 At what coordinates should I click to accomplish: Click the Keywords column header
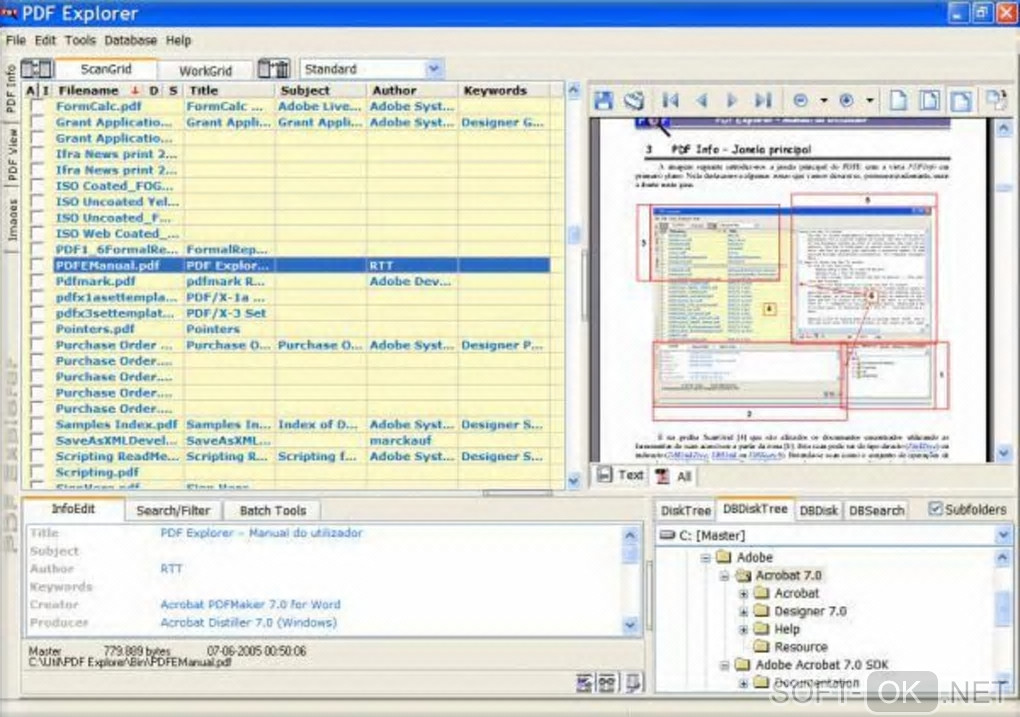pos(504,90)
